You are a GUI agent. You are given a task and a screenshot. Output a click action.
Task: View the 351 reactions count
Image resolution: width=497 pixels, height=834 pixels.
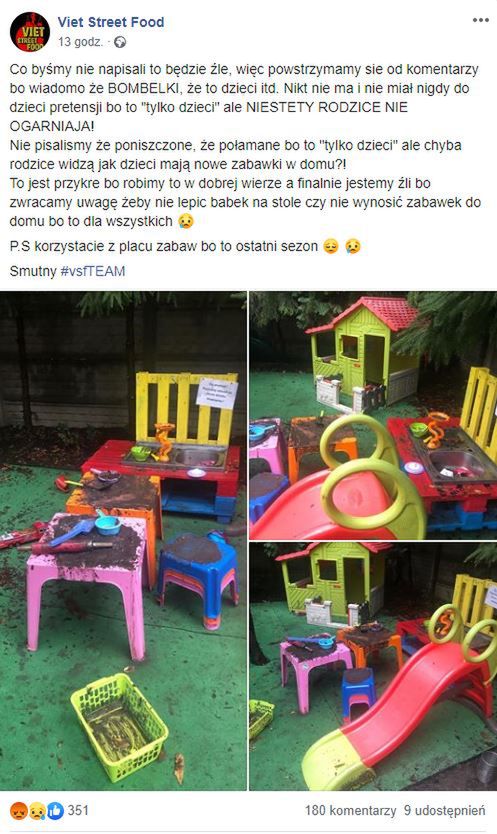click(78, 811)
